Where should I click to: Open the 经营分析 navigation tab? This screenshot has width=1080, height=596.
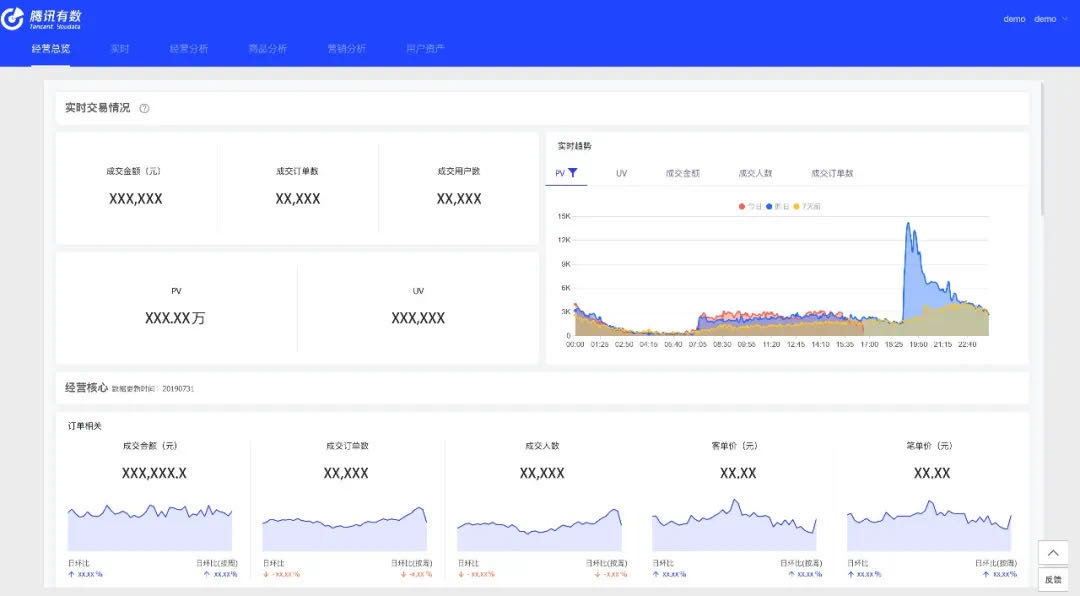(189, 49)
